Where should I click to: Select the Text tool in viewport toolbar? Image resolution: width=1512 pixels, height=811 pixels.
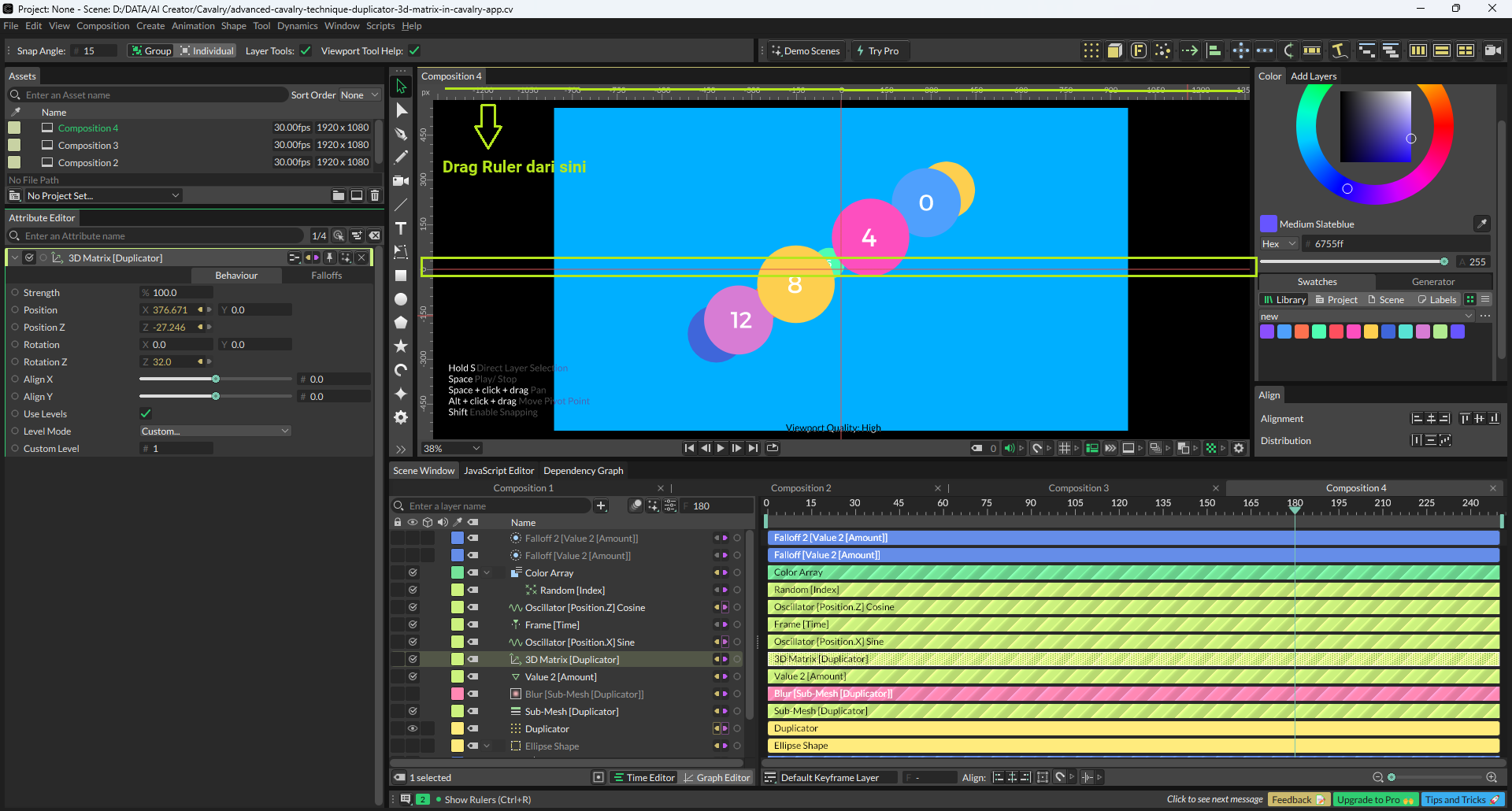click(401, 228)
